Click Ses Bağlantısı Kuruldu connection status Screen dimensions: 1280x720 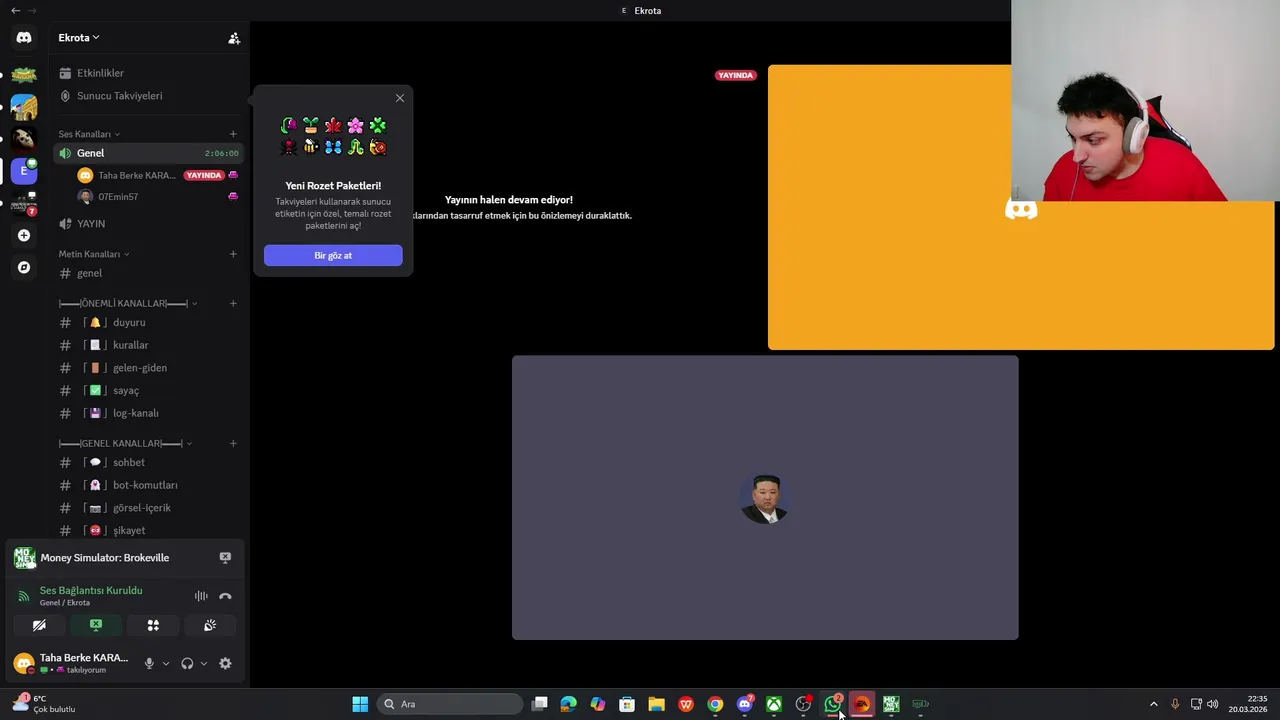click(x=91, y=590)
